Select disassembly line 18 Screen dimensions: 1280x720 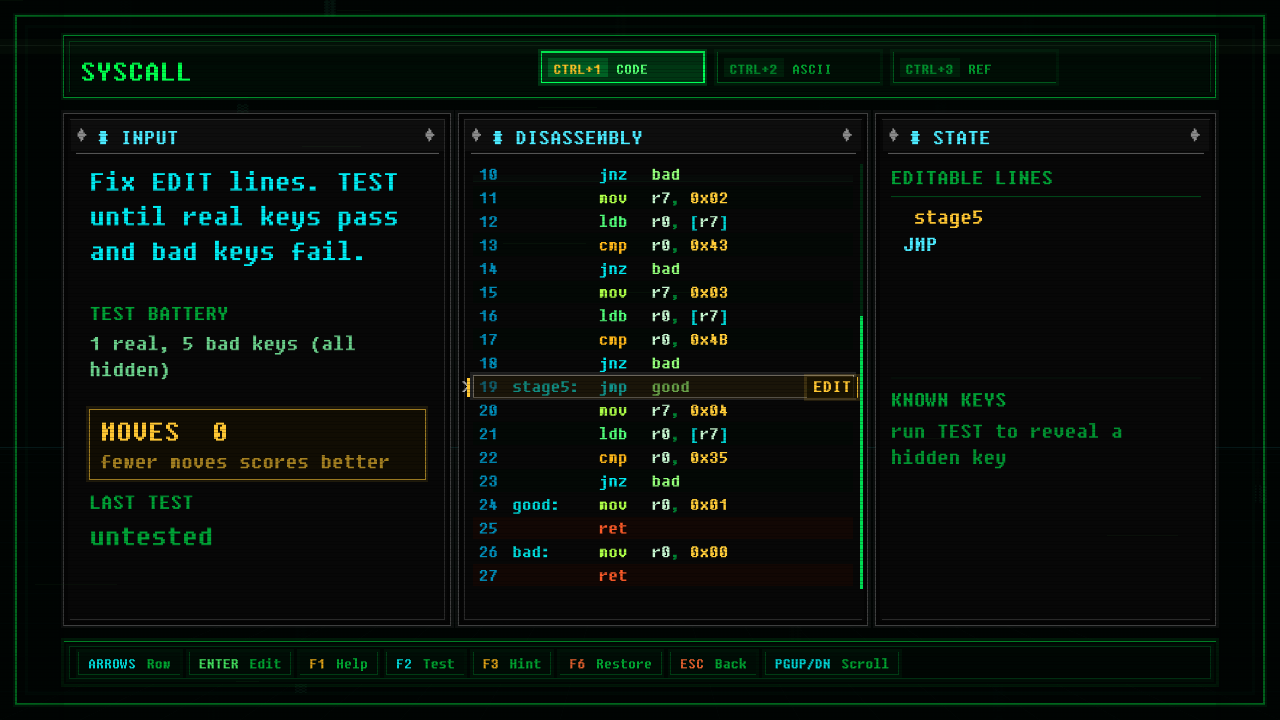tap(664, 363)
